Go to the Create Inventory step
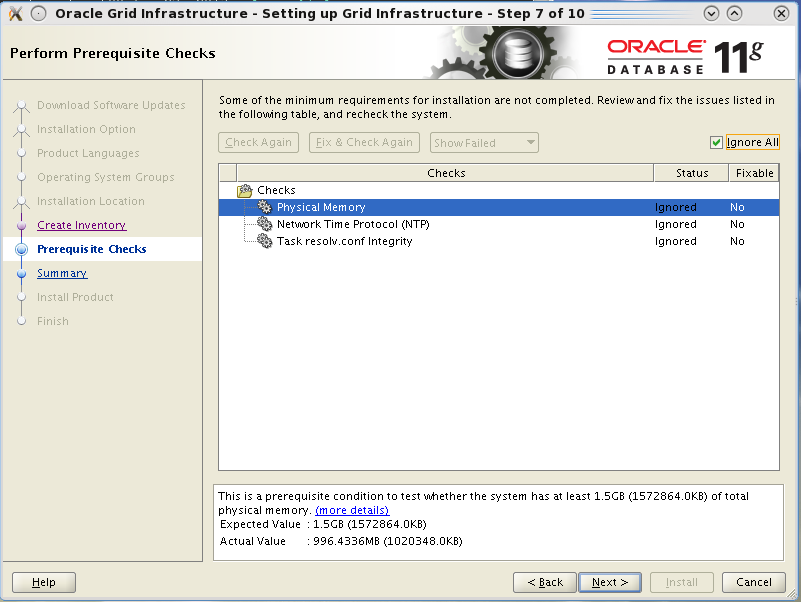 [82, 225]
